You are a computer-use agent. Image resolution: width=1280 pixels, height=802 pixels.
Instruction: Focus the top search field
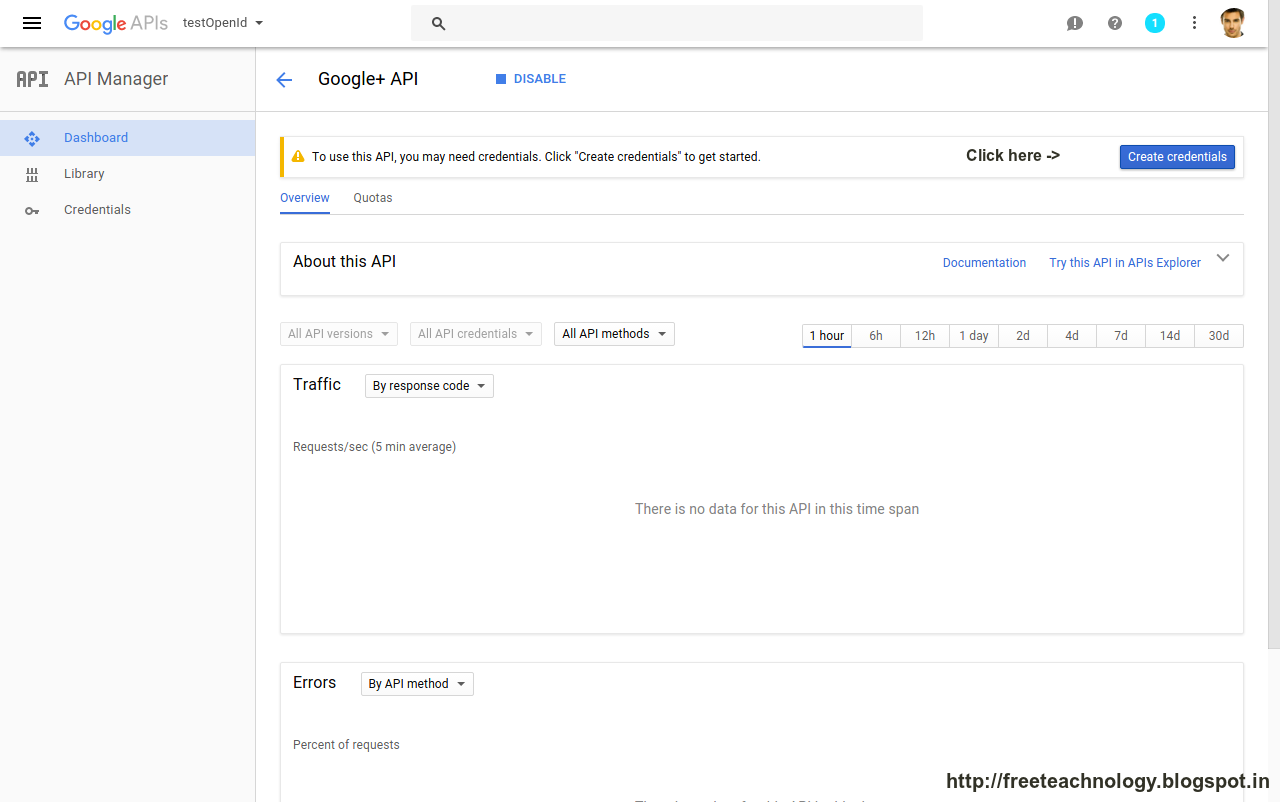(x=667, y=23)
